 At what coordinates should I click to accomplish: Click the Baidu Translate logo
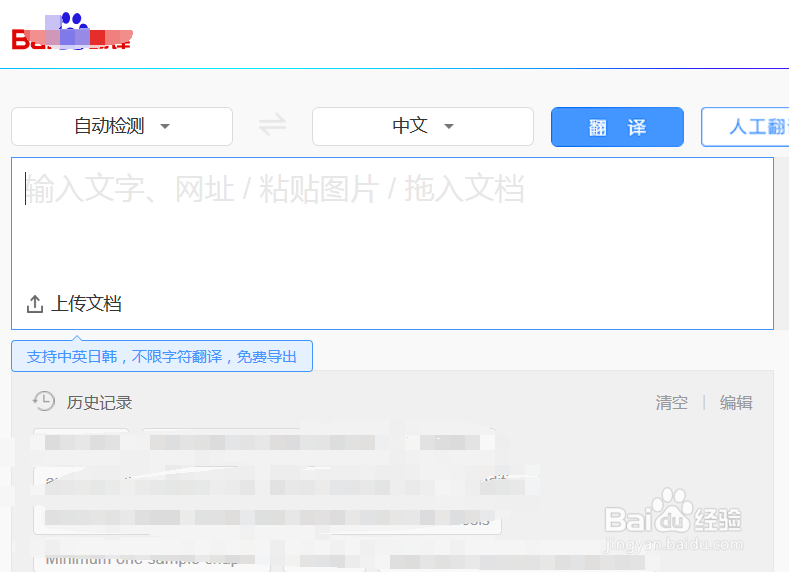pyautogui.click(x=72, y=32)
